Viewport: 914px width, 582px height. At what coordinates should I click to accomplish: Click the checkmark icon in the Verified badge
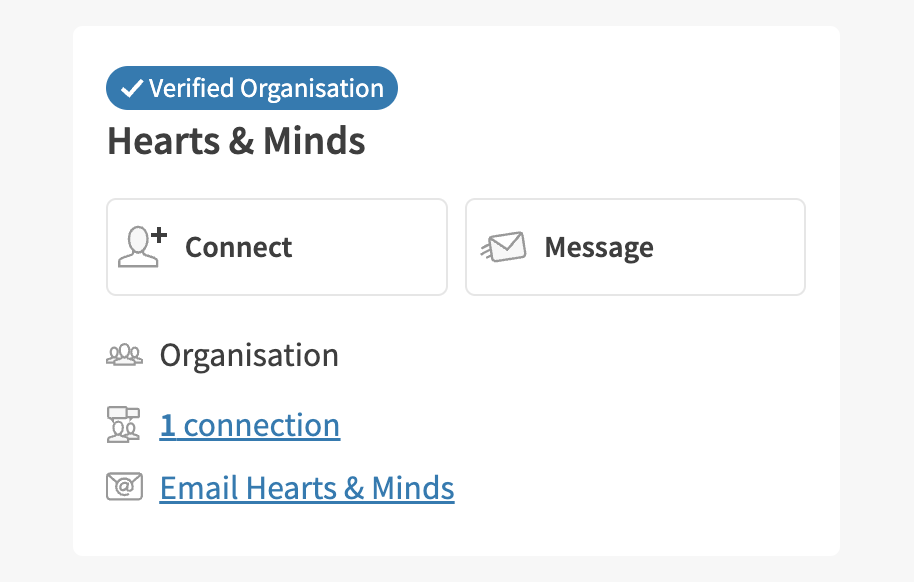(x=133, y=89)
